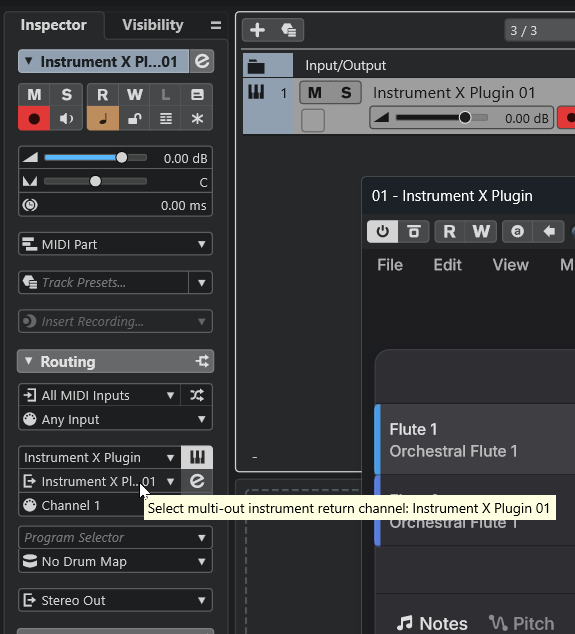Collapse the Instrument X Pl...01 track section
Screen dimensions: 575x634
[x=29, y=61]
